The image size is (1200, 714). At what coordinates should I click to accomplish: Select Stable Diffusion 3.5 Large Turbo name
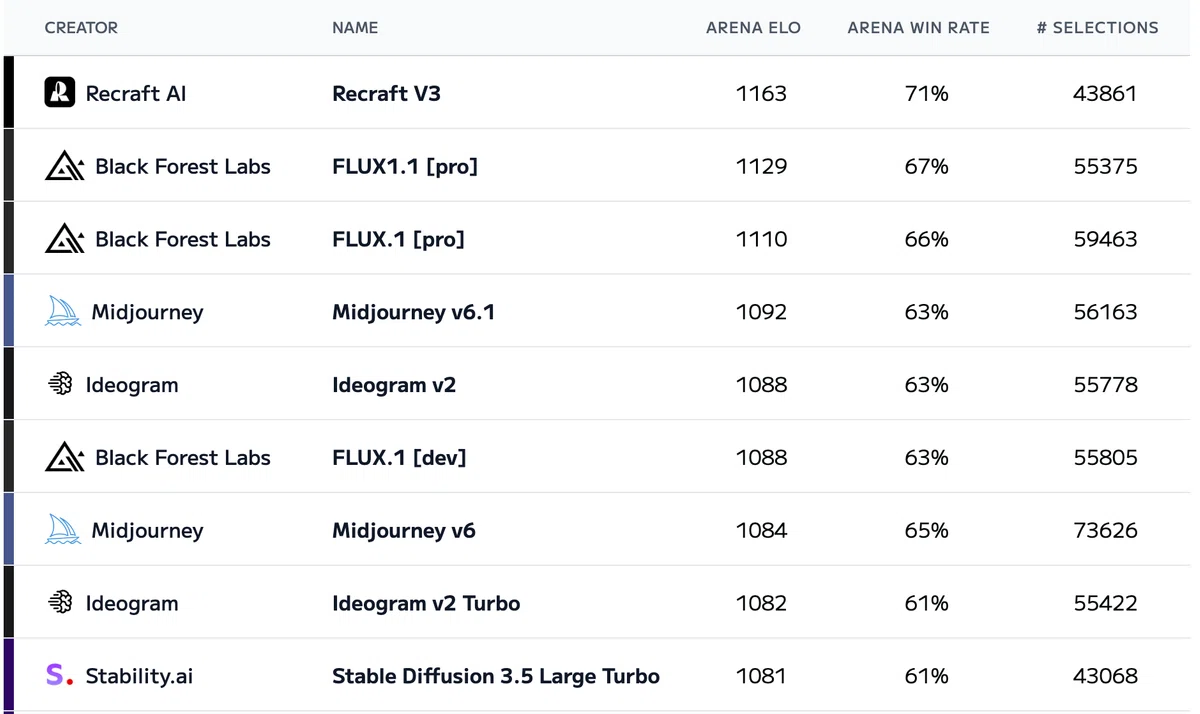pos(495,676)
